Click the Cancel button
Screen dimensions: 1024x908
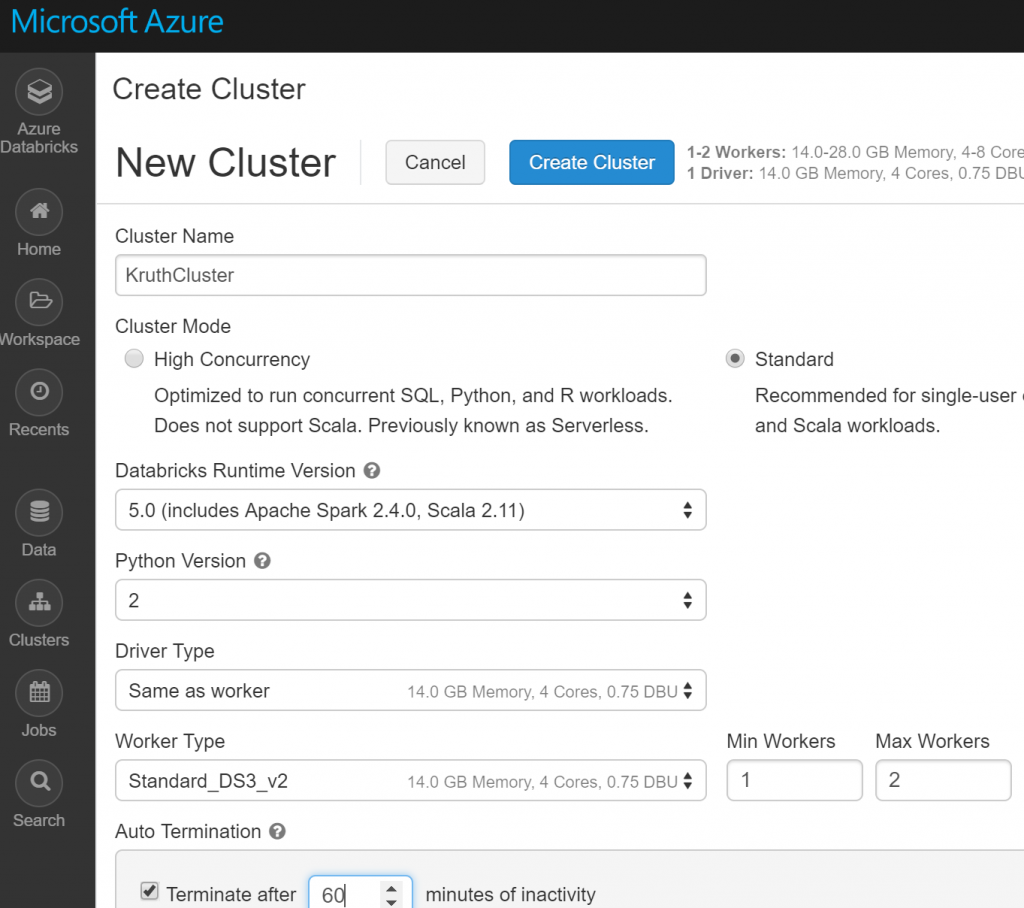click(x=435, y=162)
